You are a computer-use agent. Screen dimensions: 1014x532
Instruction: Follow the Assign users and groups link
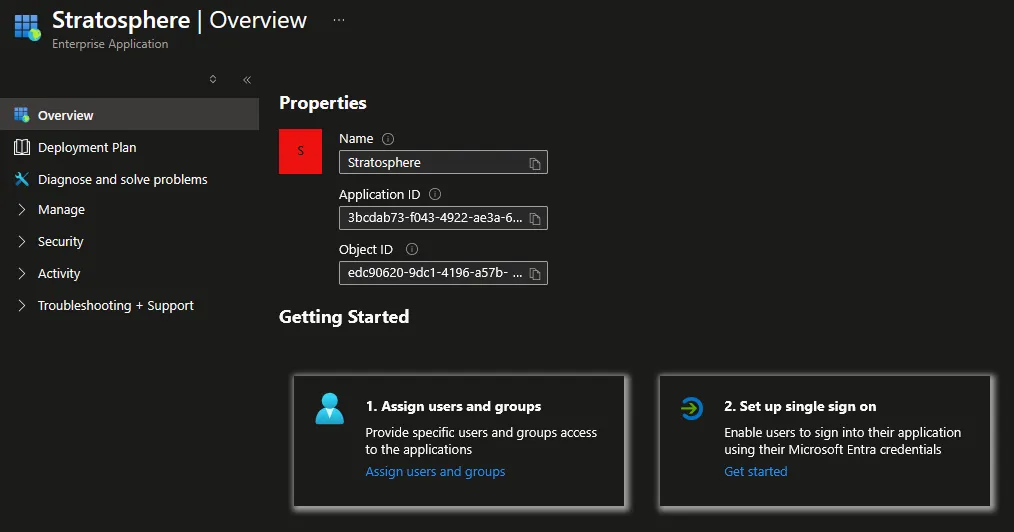pyautogui.click(x=435, y=471)
